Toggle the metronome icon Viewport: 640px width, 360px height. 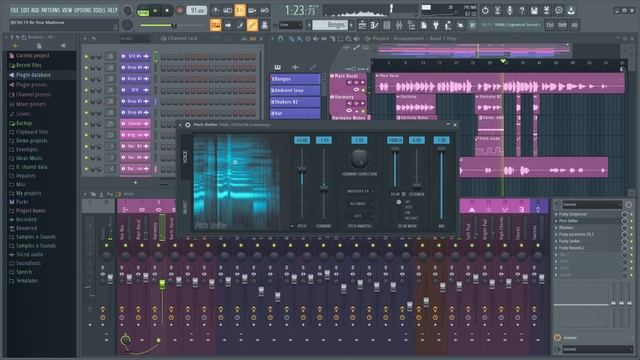coord(215,10)
